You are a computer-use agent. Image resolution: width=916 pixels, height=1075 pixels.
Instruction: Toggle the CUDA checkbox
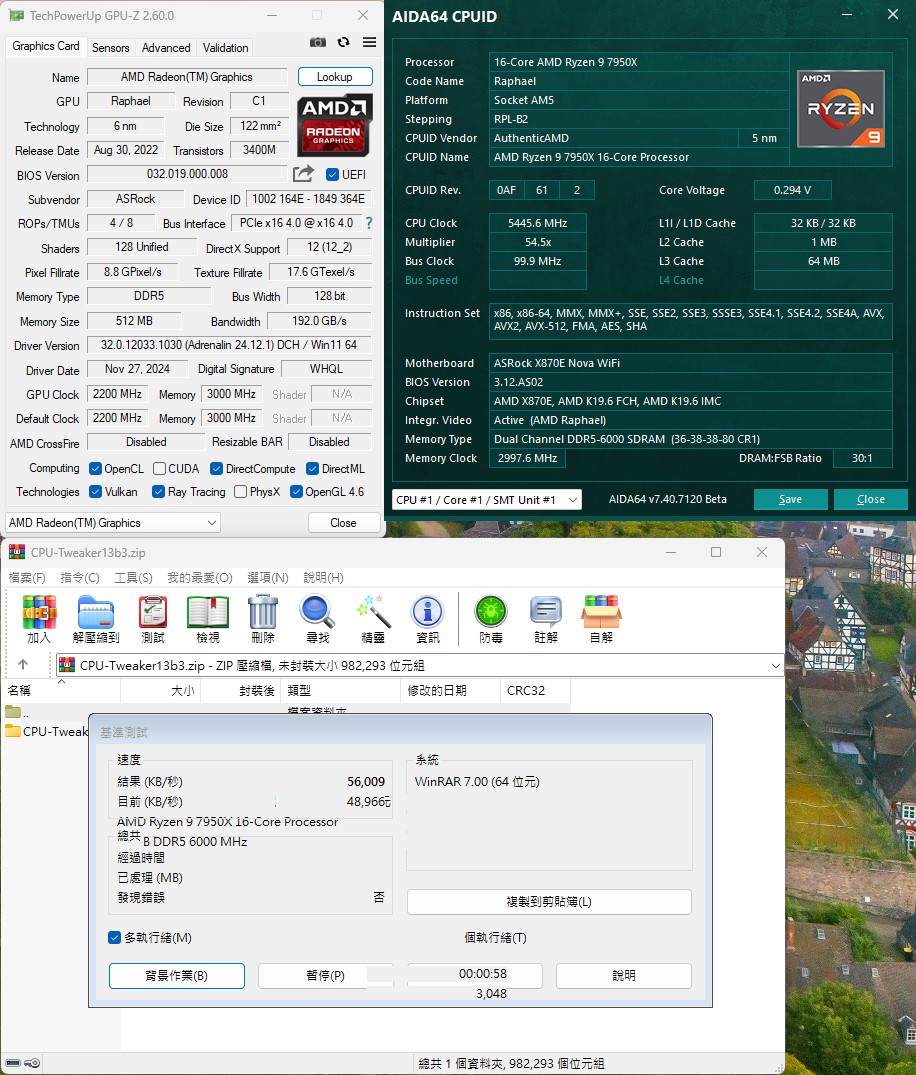pyautogui.click(x=159, y=468)
